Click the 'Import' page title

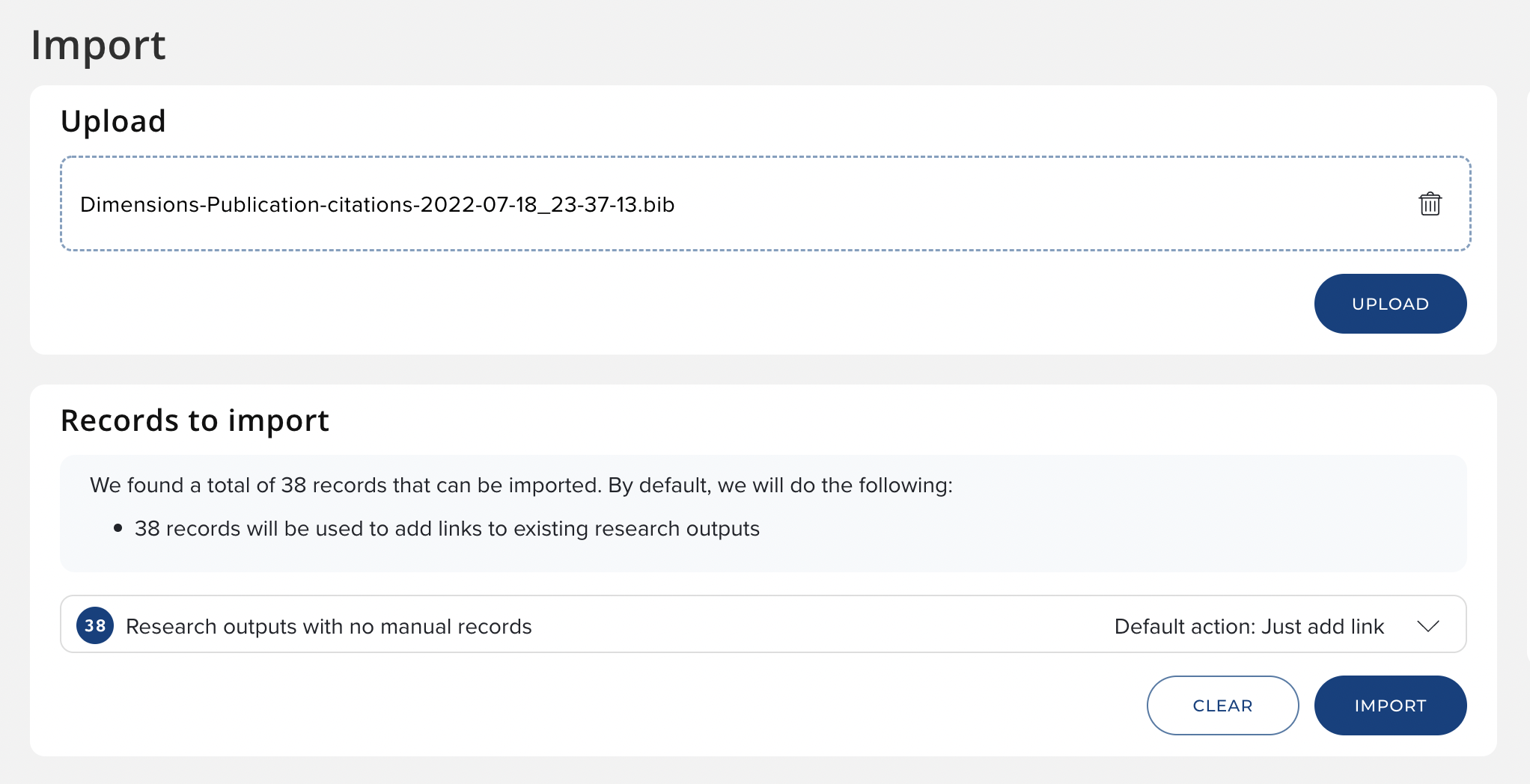click(98, 45)
